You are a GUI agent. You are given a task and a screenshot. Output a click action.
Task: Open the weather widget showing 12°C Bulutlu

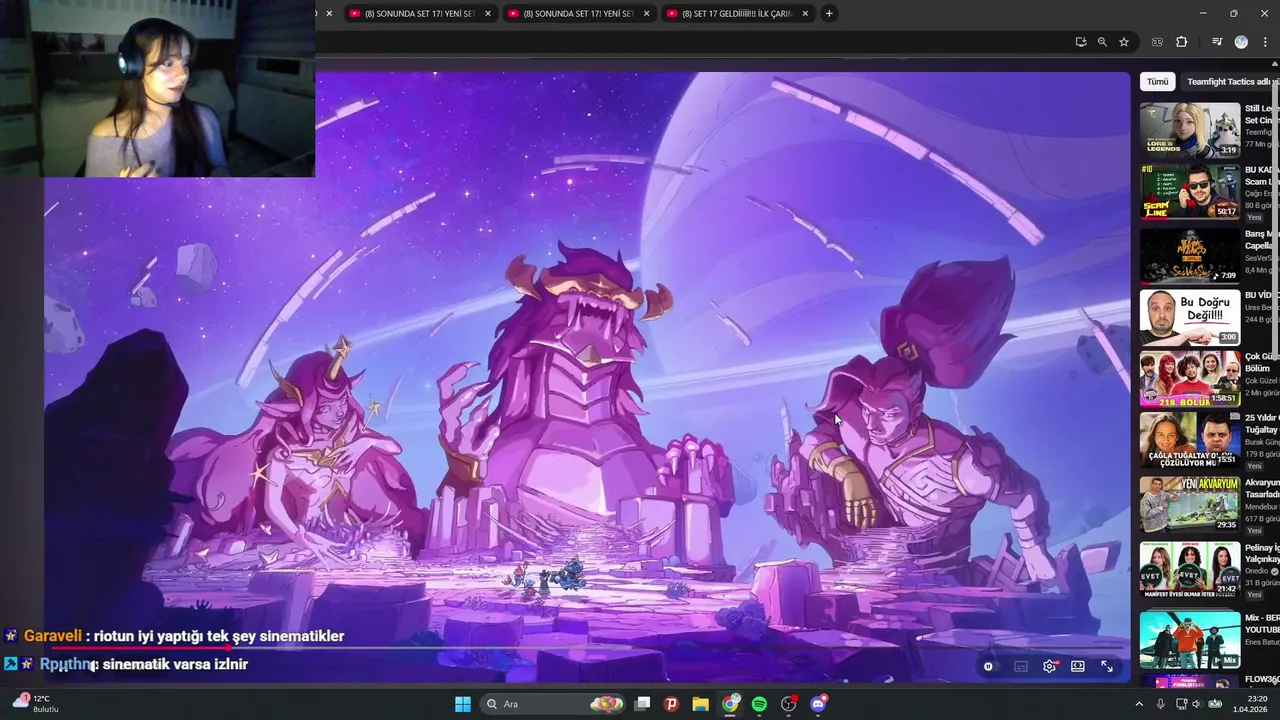point(36,703)
